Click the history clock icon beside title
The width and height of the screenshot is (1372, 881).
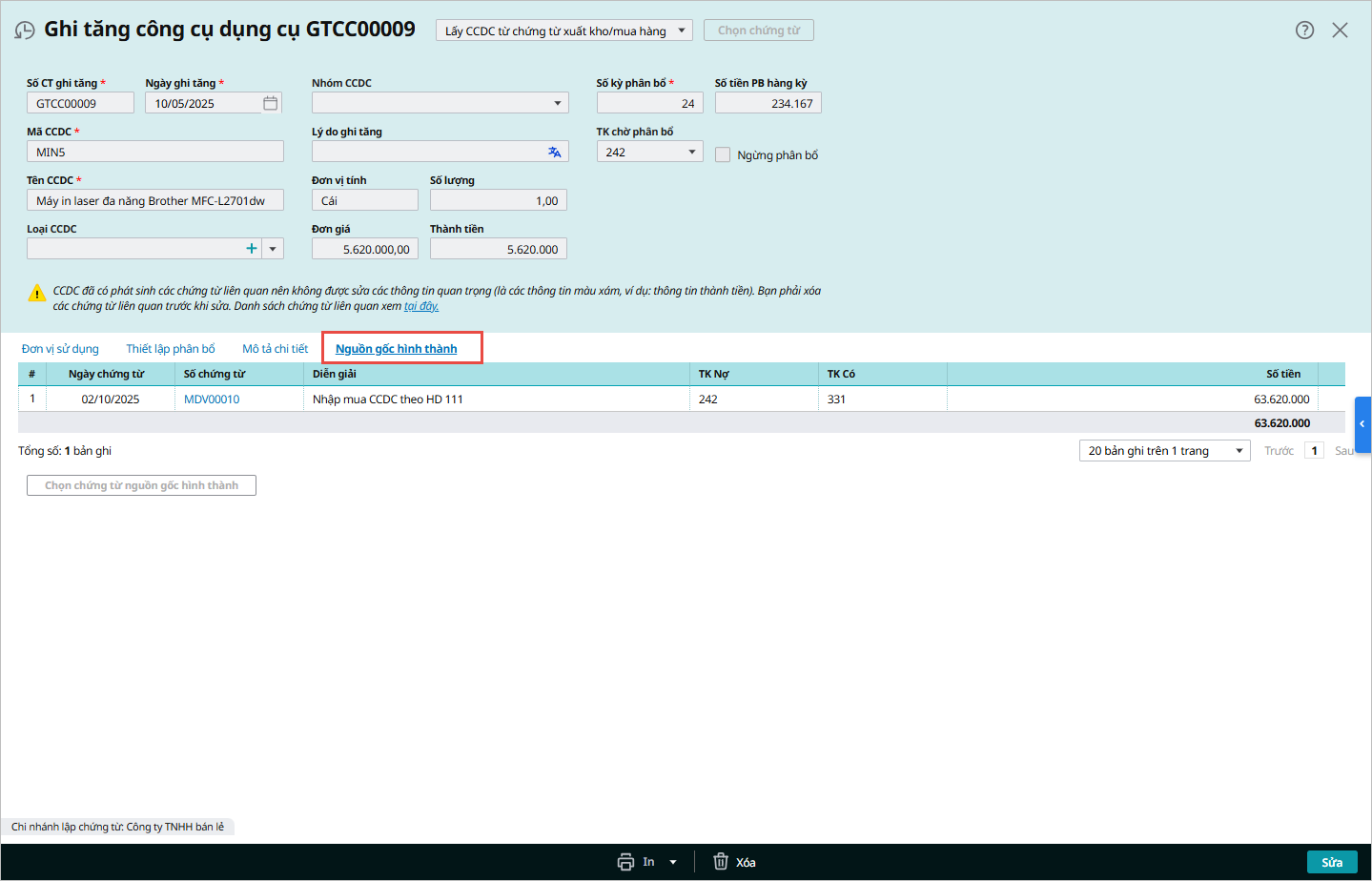(x=25, y=31)
